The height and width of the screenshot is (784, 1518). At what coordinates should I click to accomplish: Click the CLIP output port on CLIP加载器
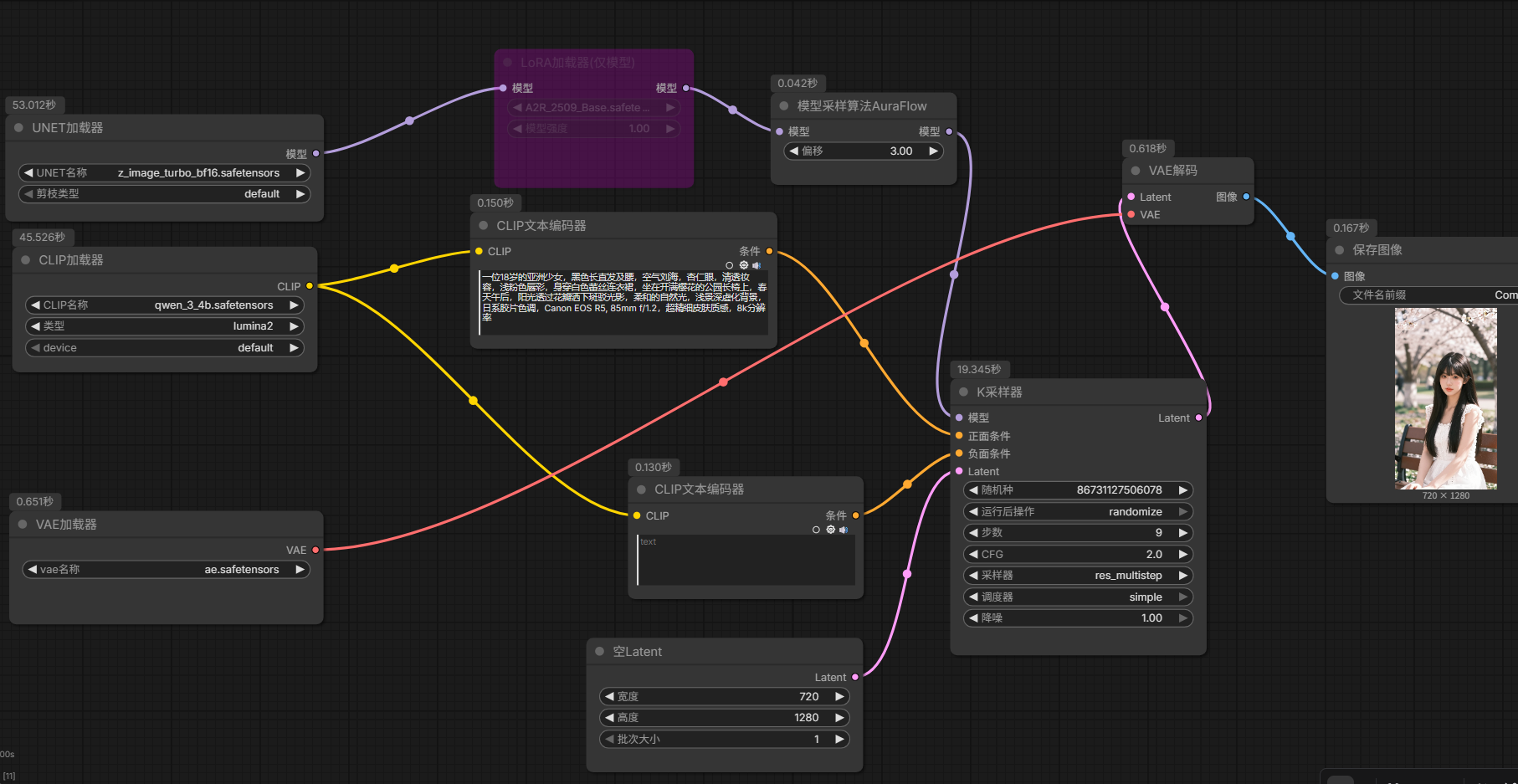[310, 286]
